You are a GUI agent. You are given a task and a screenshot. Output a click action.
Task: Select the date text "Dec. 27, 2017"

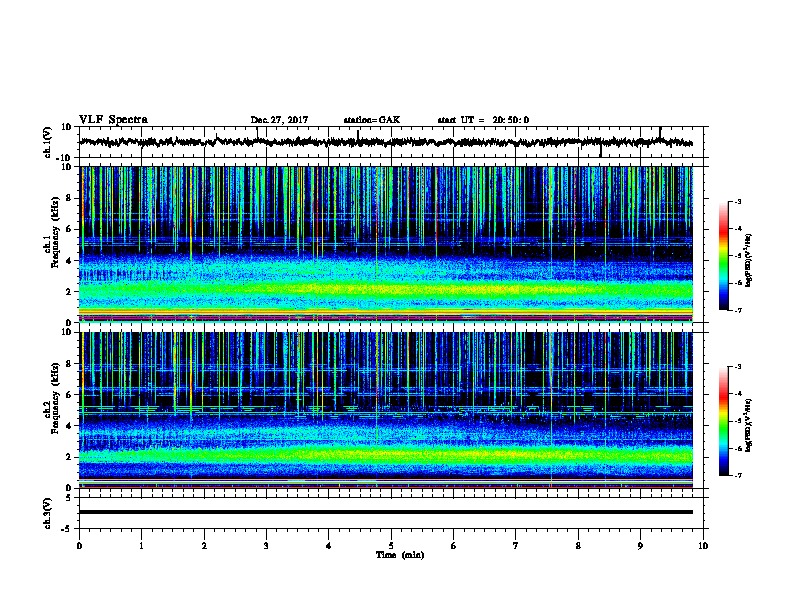click(x=279, y=120)
